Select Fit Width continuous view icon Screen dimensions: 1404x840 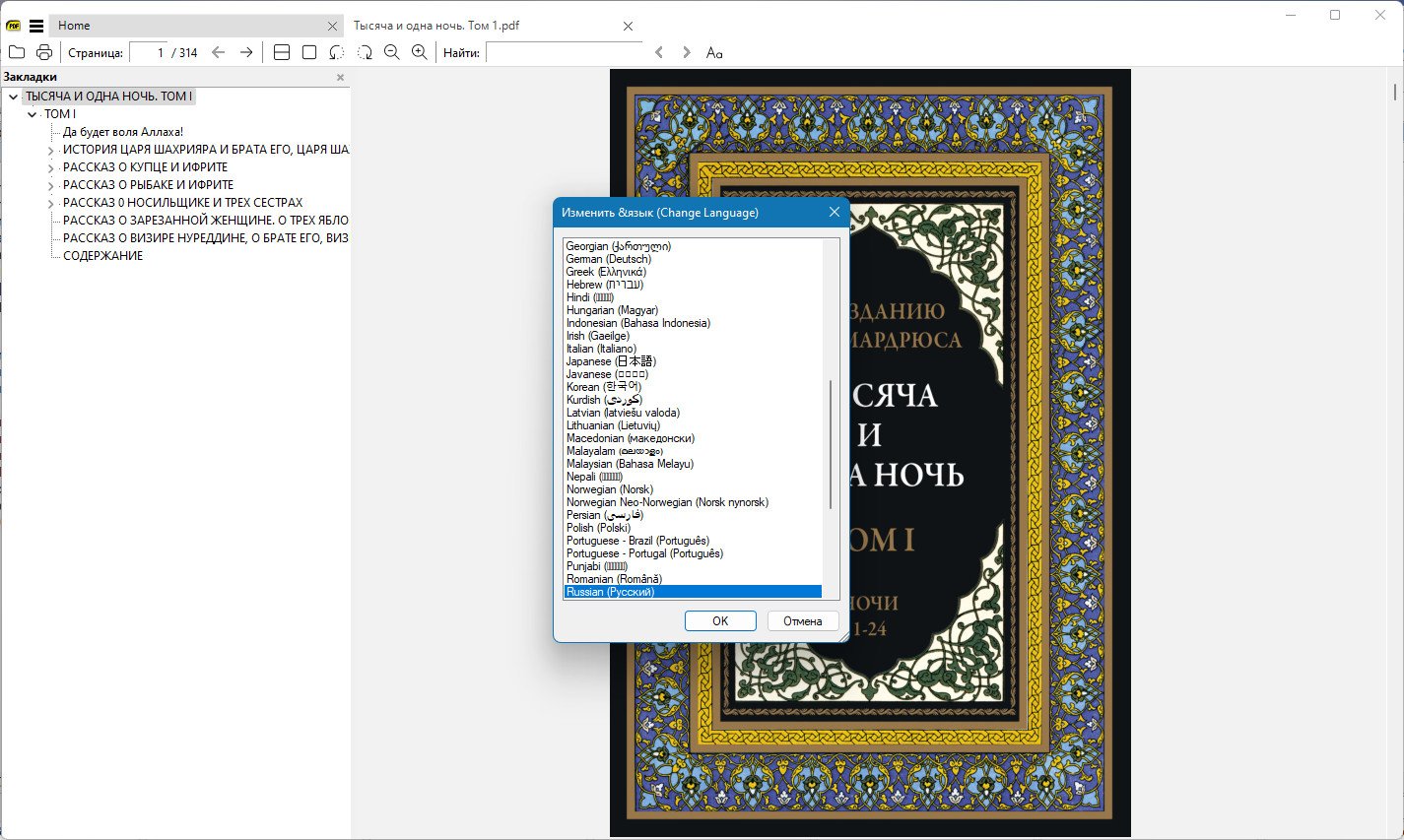click(x=282, y=52)
